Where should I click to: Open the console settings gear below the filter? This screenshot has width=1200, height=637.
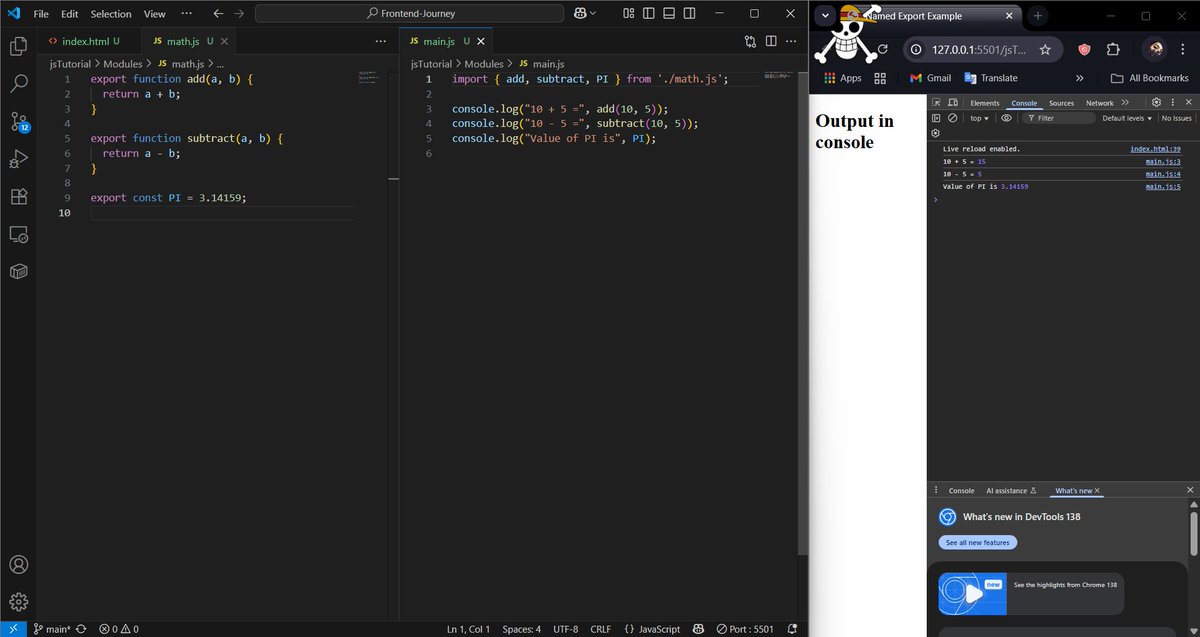pyautogui.click(x=936, y=133)
